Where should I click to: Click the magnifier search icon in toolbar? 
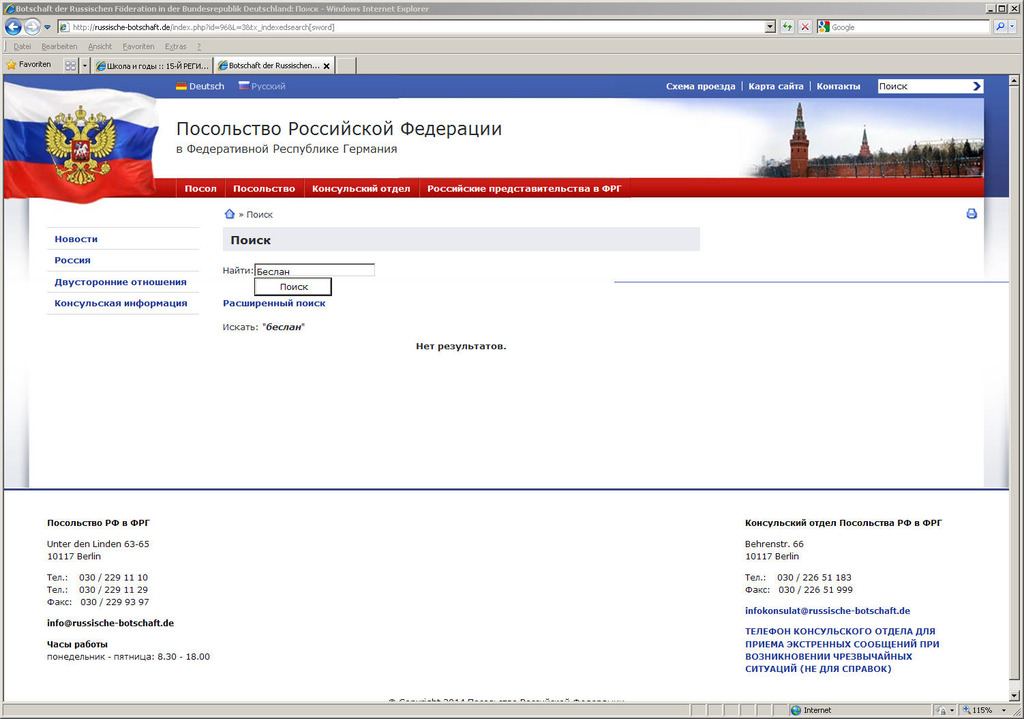(x=1000, y=27)
